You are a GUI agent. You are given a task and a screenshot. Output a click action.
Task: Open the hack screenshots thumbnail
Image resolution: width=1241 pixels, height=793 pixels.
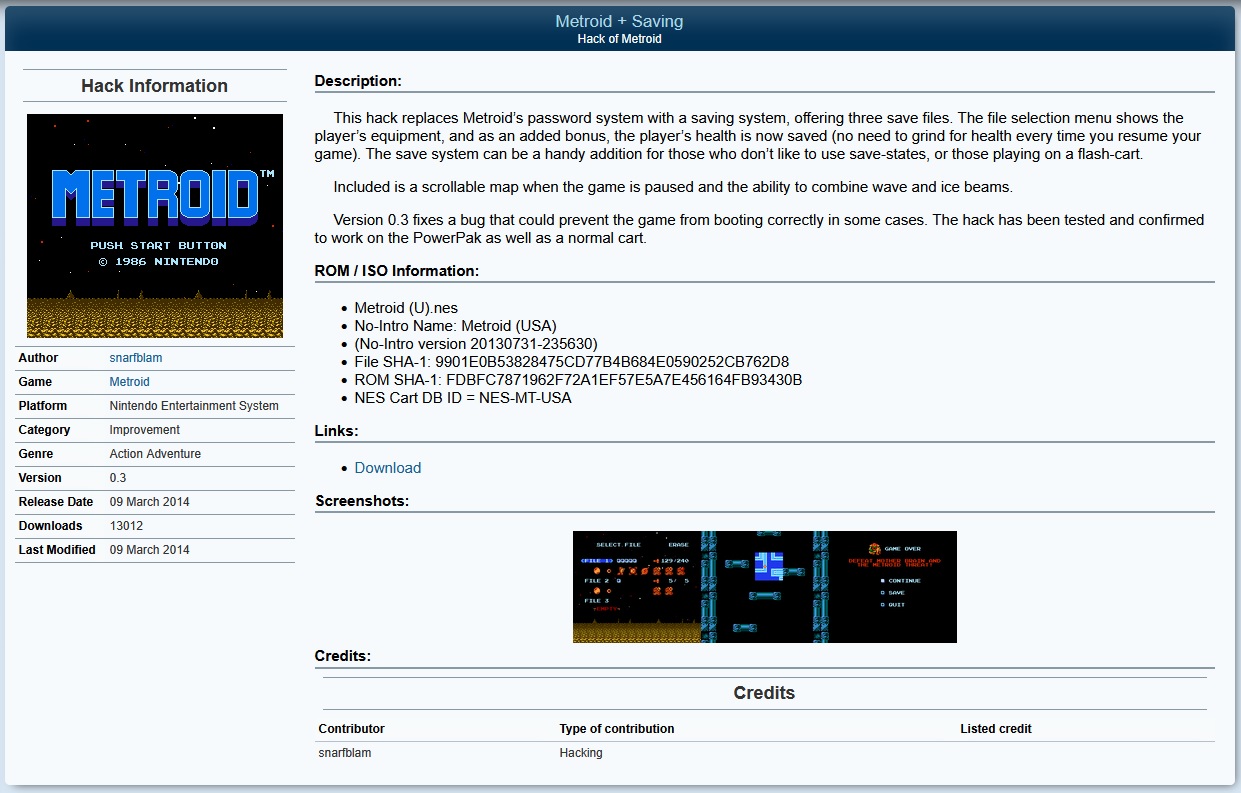[x=765, y=587]
